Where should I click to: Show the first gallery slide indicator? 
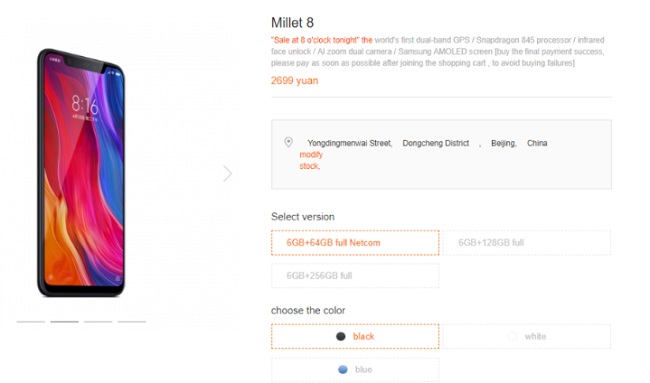coord(31,322)
